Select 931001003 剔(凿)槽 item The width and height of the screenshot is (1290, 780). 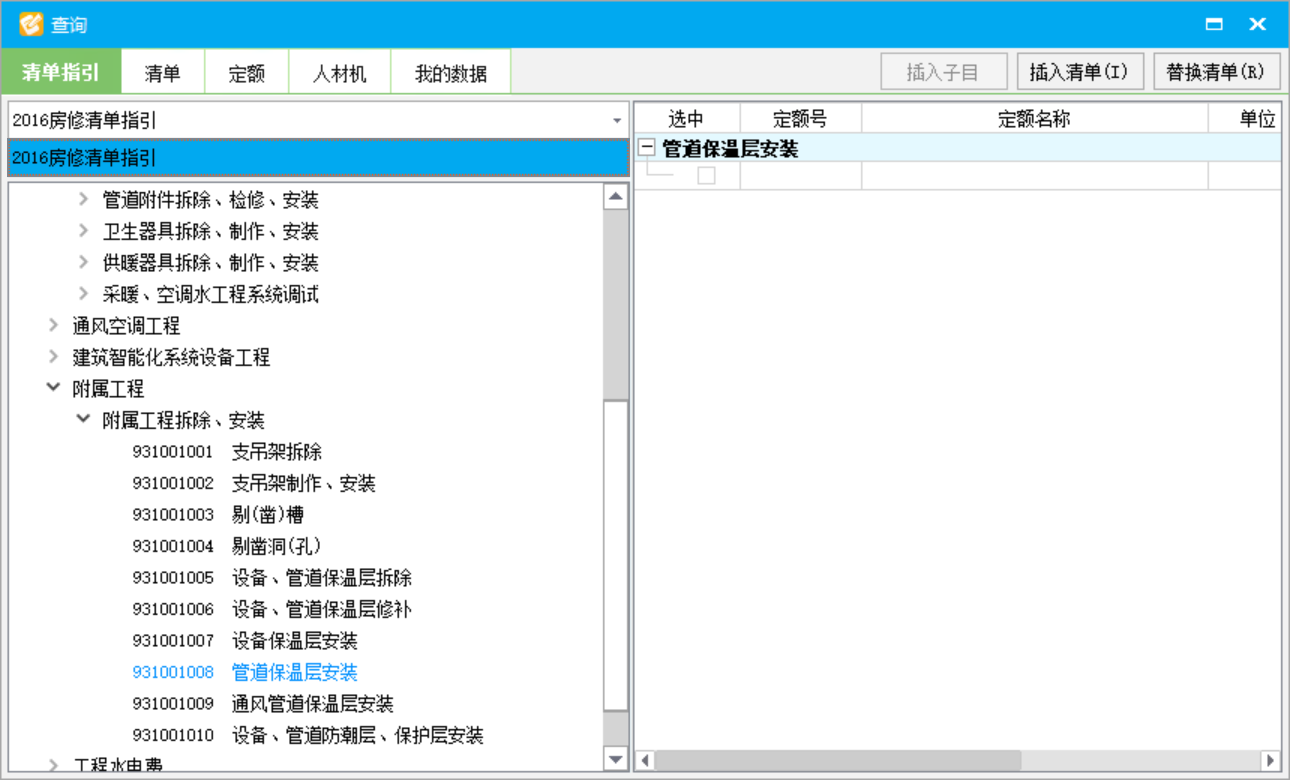[x=218, y=515]
